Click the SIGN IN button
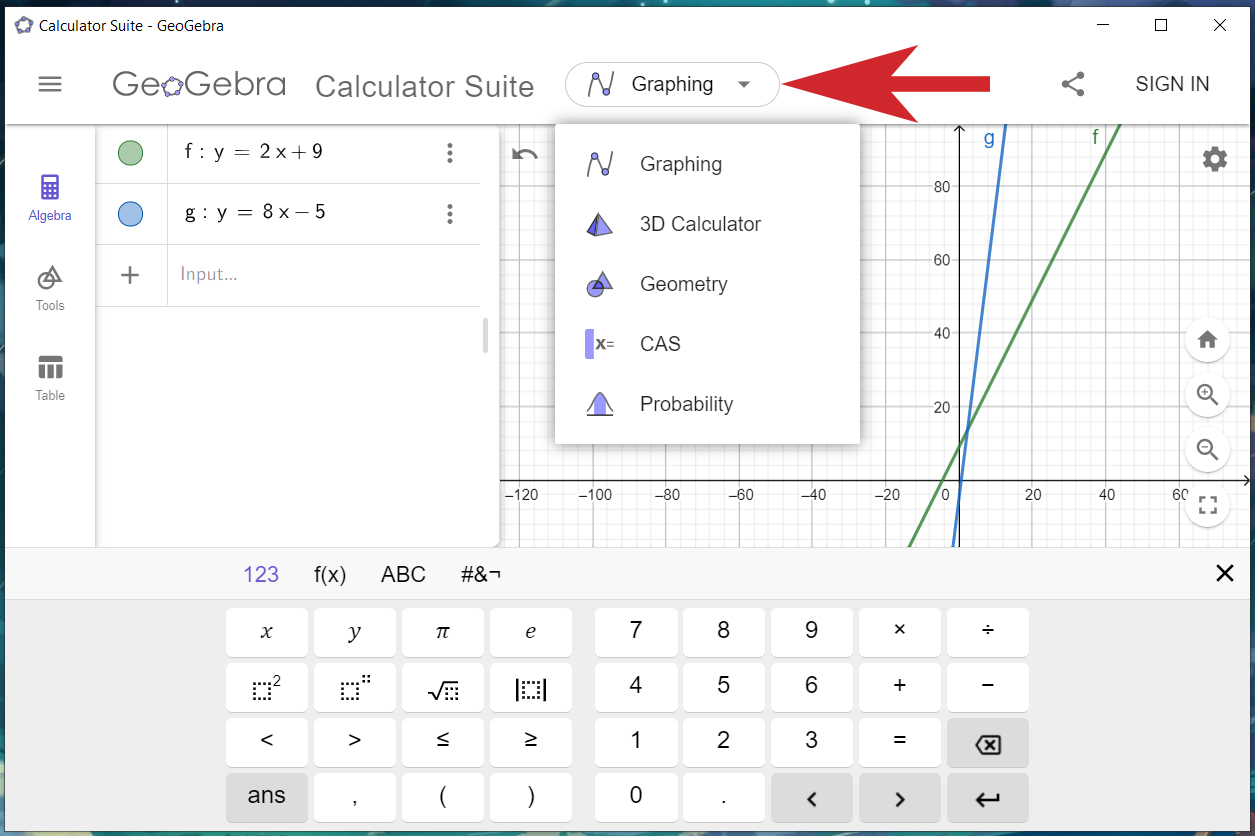 1172,84
